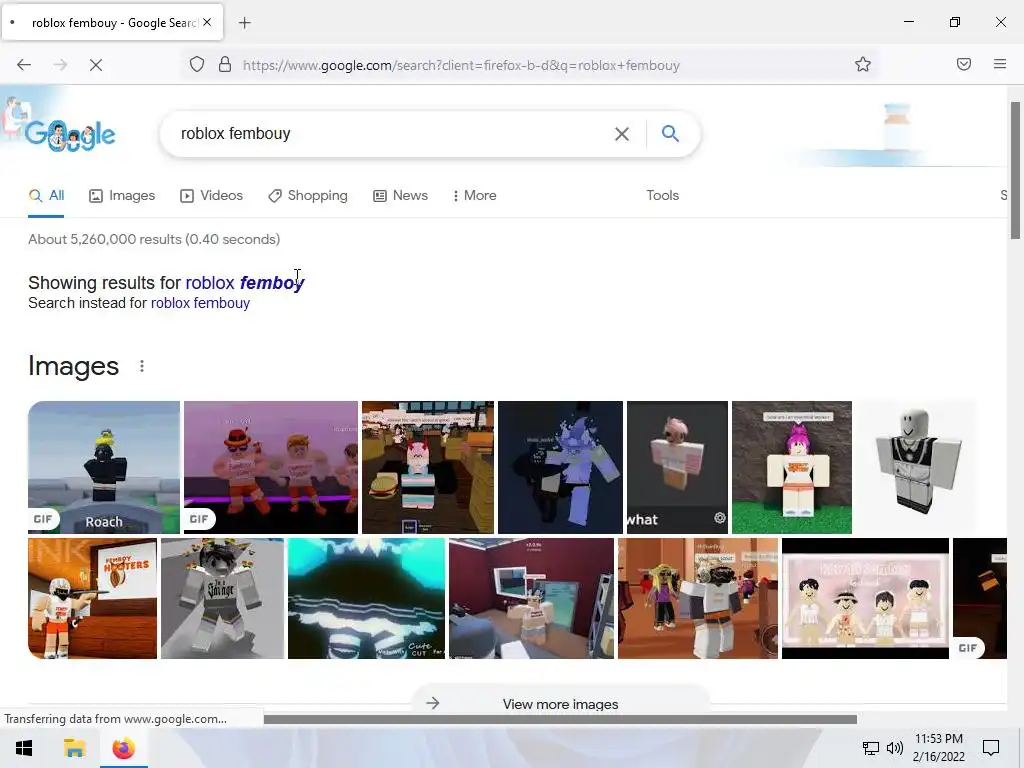Select the All search tab

46,195
